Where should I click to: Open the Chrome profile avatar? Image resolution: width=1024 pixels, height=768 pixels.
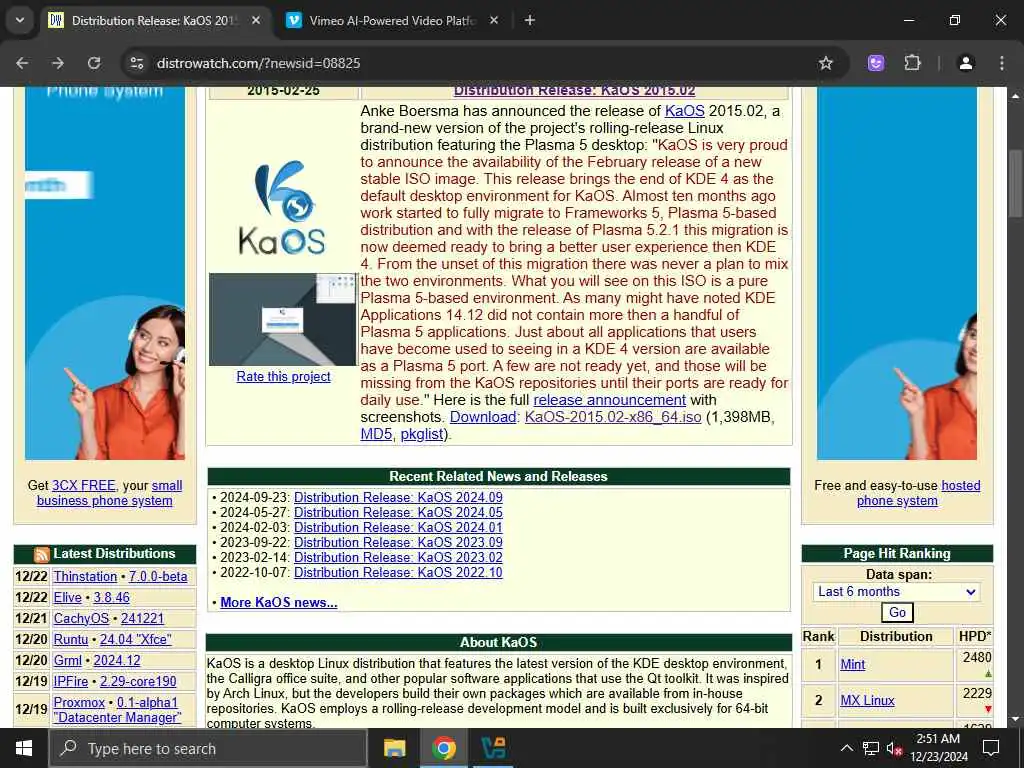[966, 63]
